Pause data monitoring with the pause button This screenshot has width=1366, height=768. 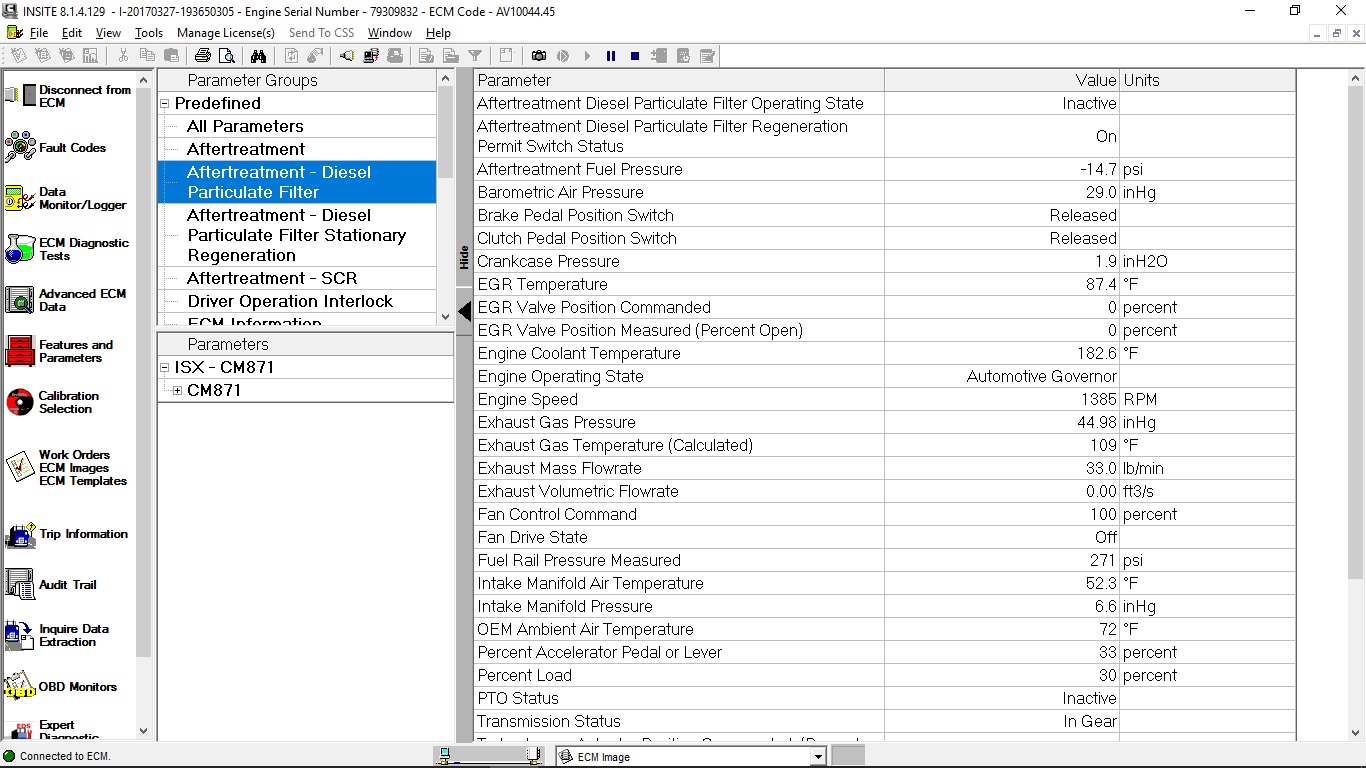pyautogui.click(x=611, y=56)
